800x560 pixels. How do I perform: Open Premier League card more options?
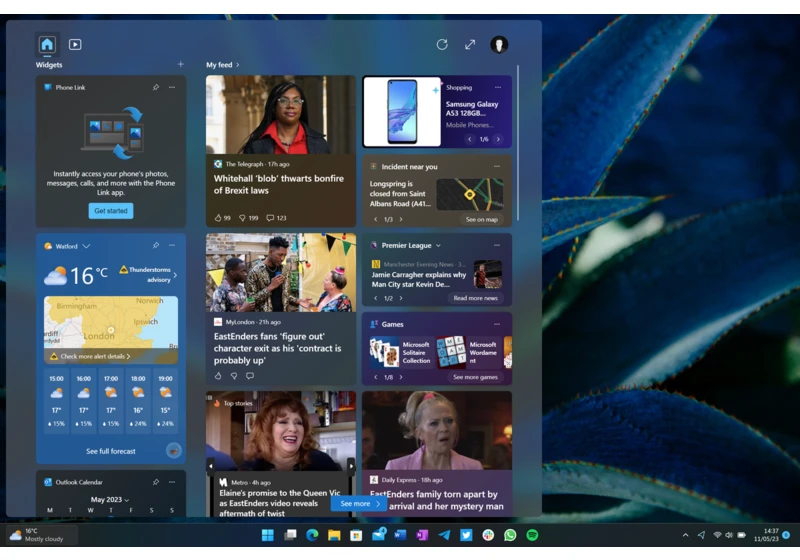(497, 245)
